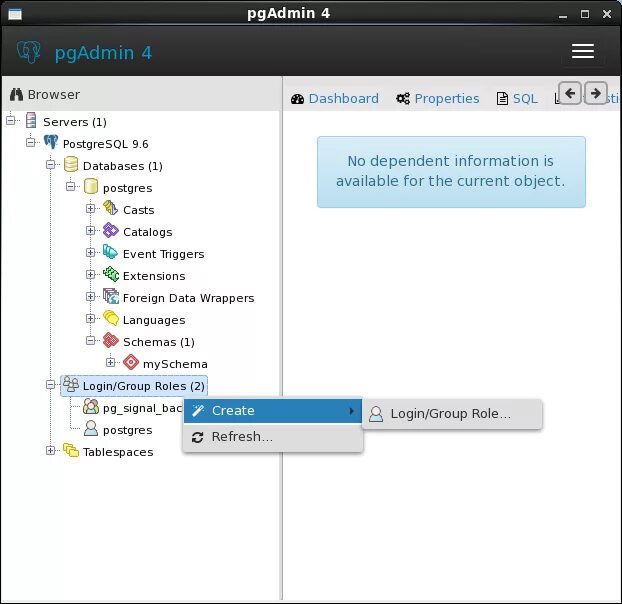
Task: Click the Login/Group Roles users icon
Action: (71, 384)
